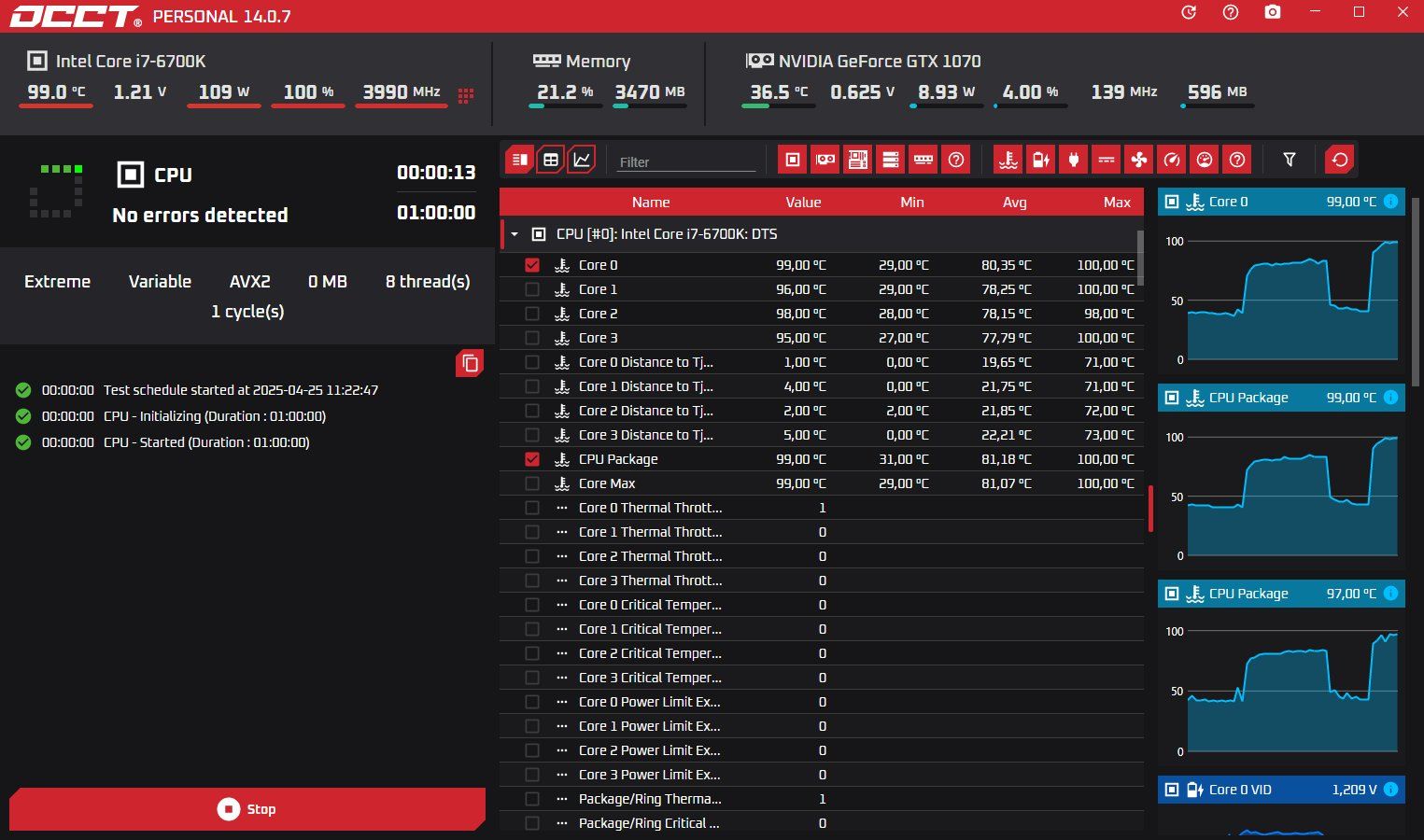Click the graph panel vertical scrollbar
Image resolution: width=1424 pixels, height=840 pixels.
tap(1416, 290)
